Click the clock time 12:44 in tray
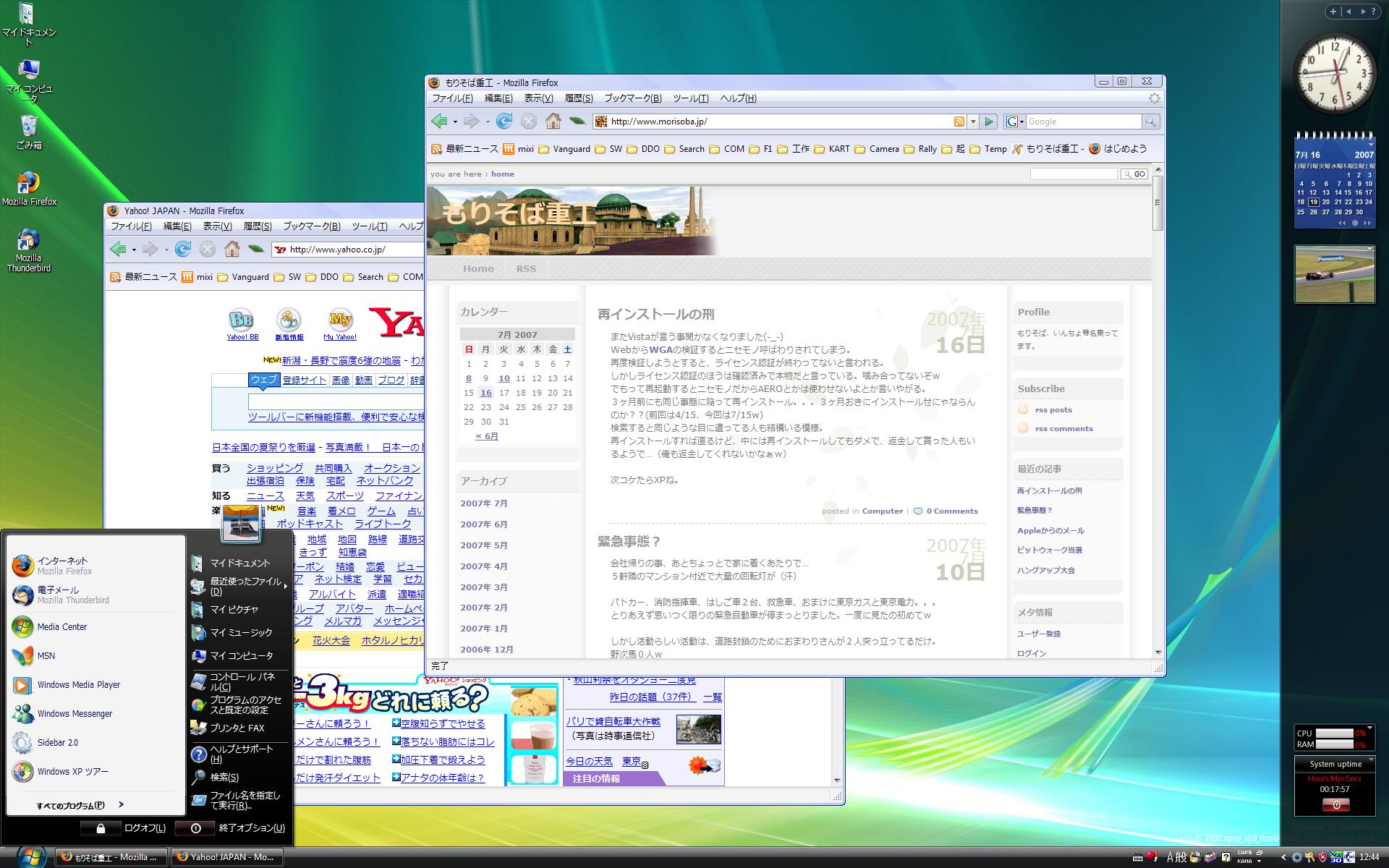This screenshot has width=1389, height=868. pyautogui.click(x=1369, y=857)
